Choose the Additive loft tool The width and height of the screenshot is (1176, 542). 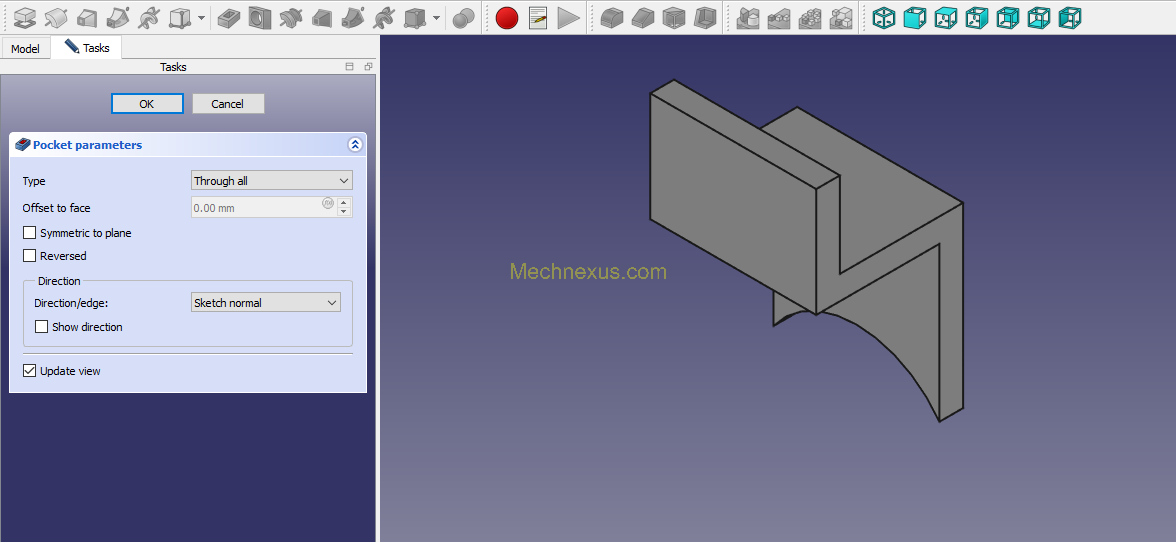87,17
